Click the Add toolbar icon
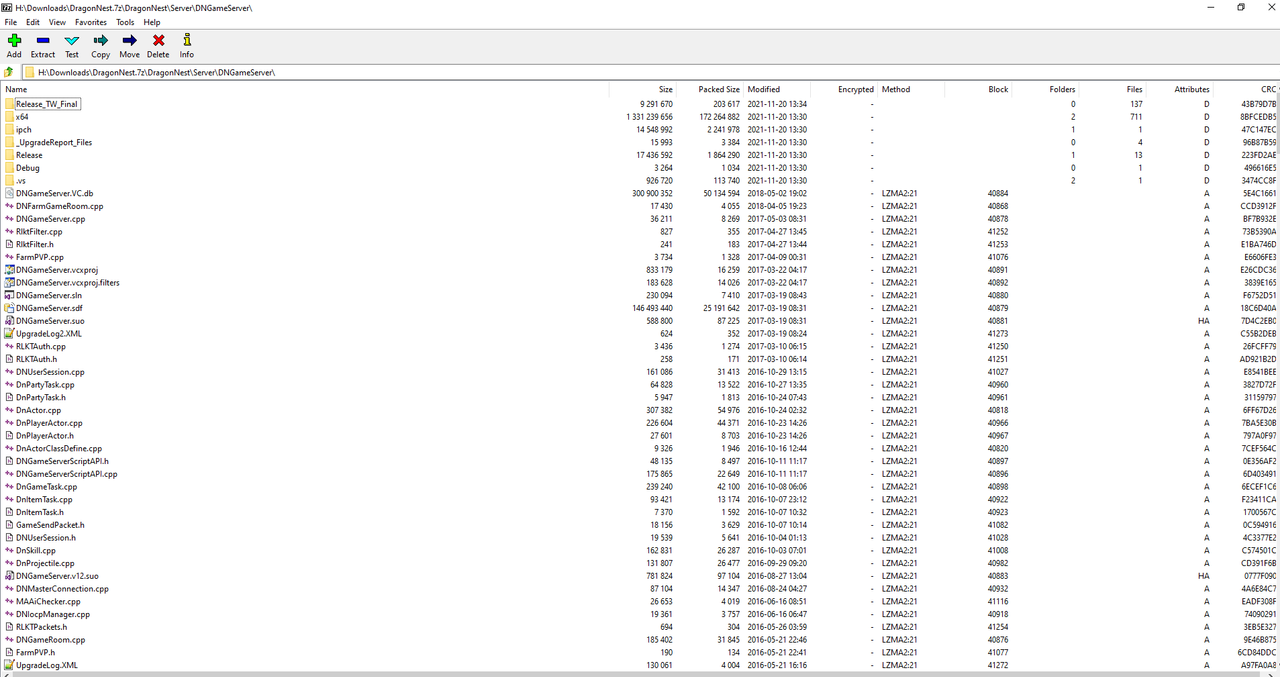 click(14, 40)
